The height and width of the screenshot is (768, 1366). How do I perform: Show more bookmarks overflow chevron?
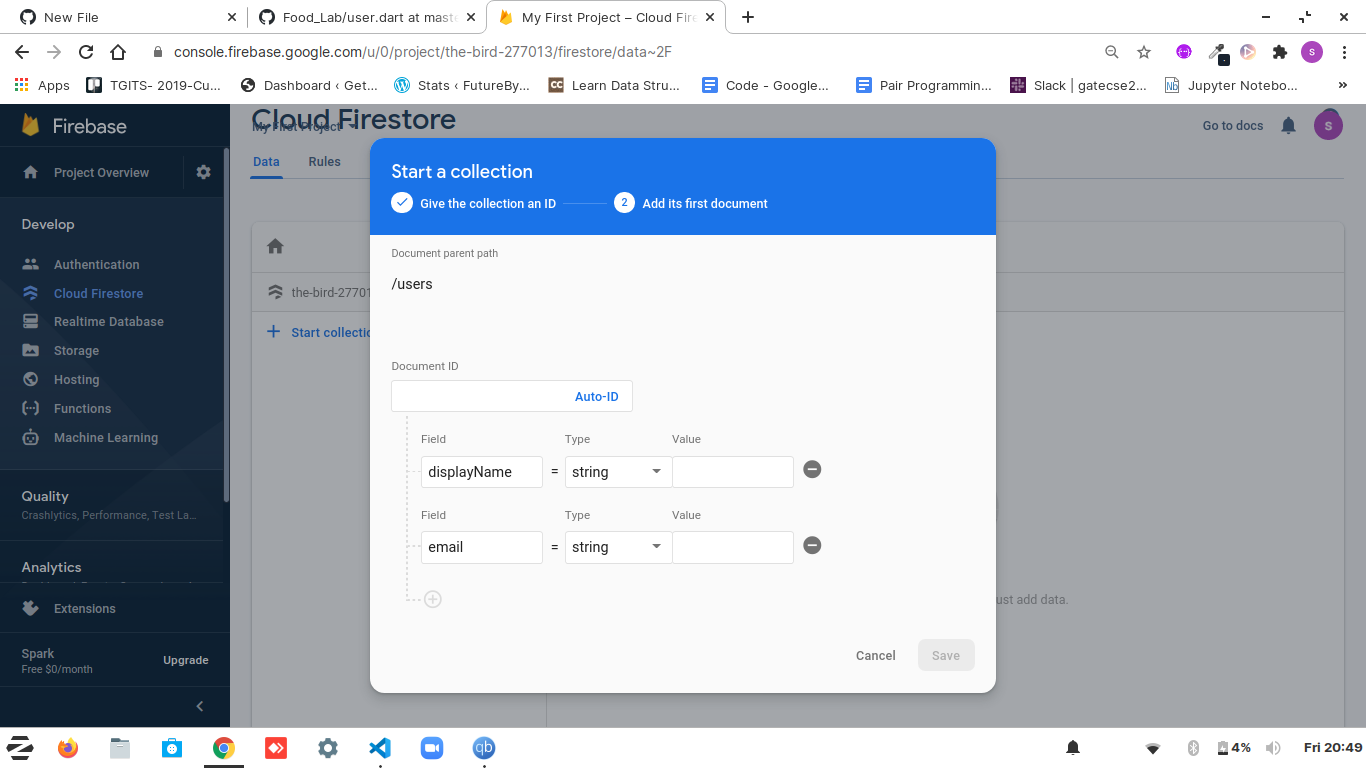[1343, 85]
